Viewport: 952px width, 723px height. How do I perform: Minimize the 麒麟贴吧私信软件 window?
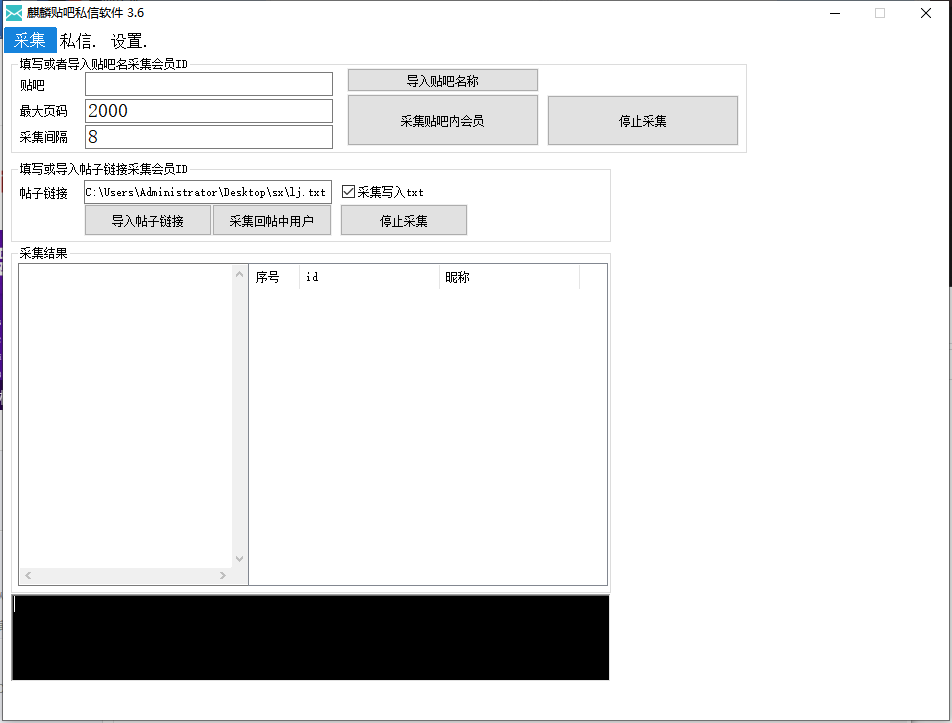pyautogui.click(x=835, y=13)
